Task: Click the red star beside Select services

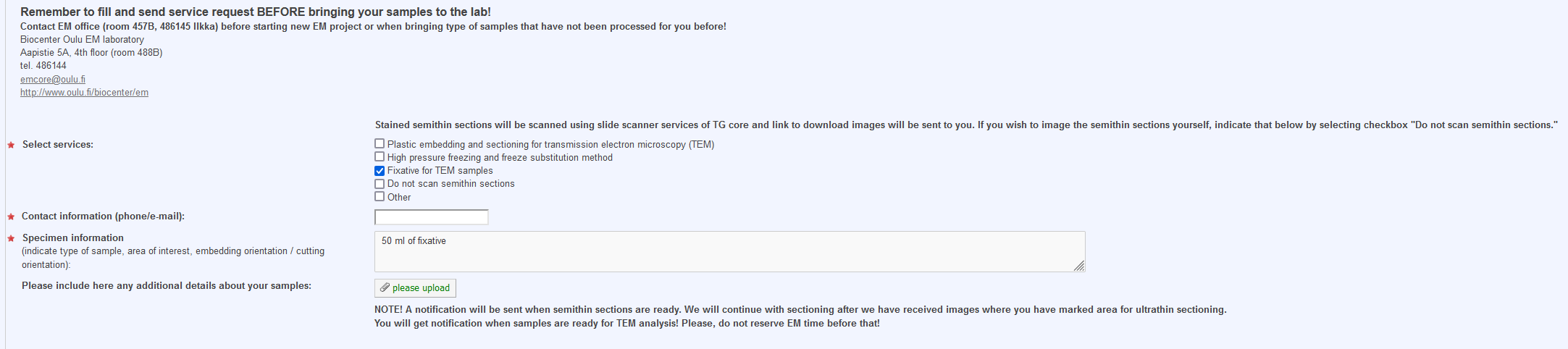Action: point(11,146)
